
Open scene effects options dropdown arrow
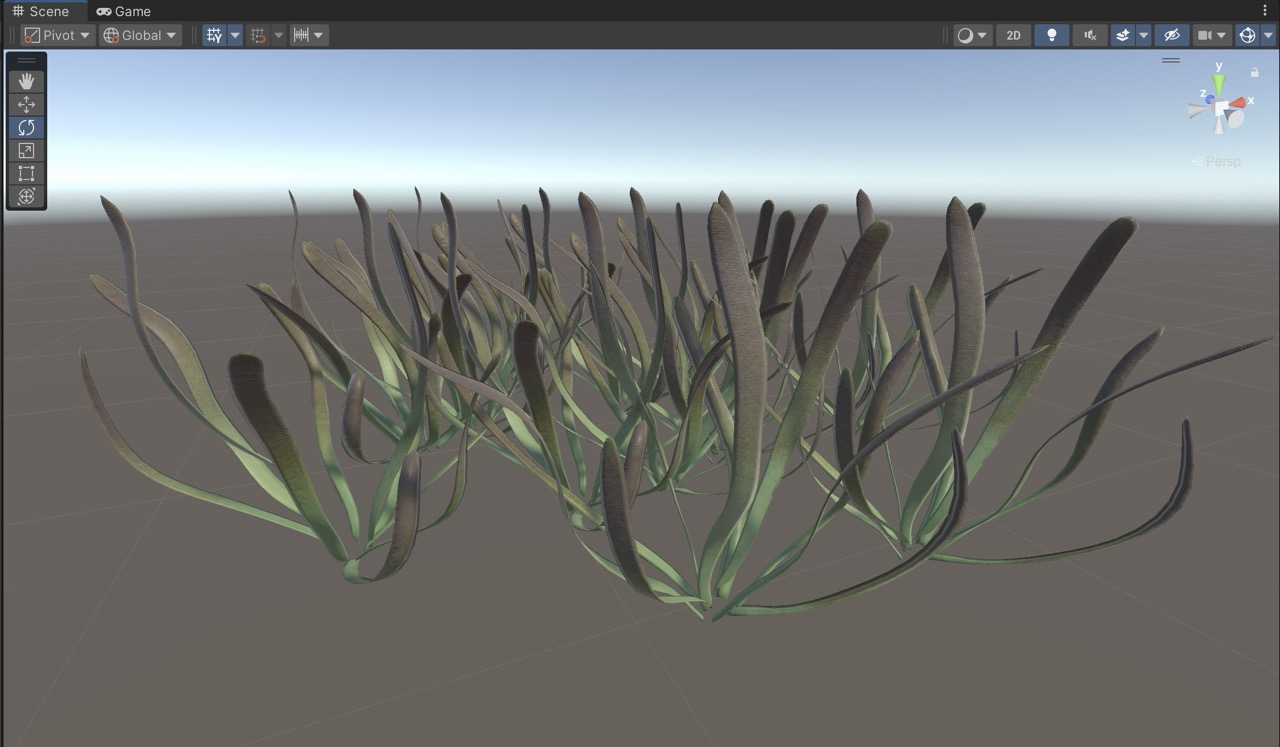point(1144,35)
